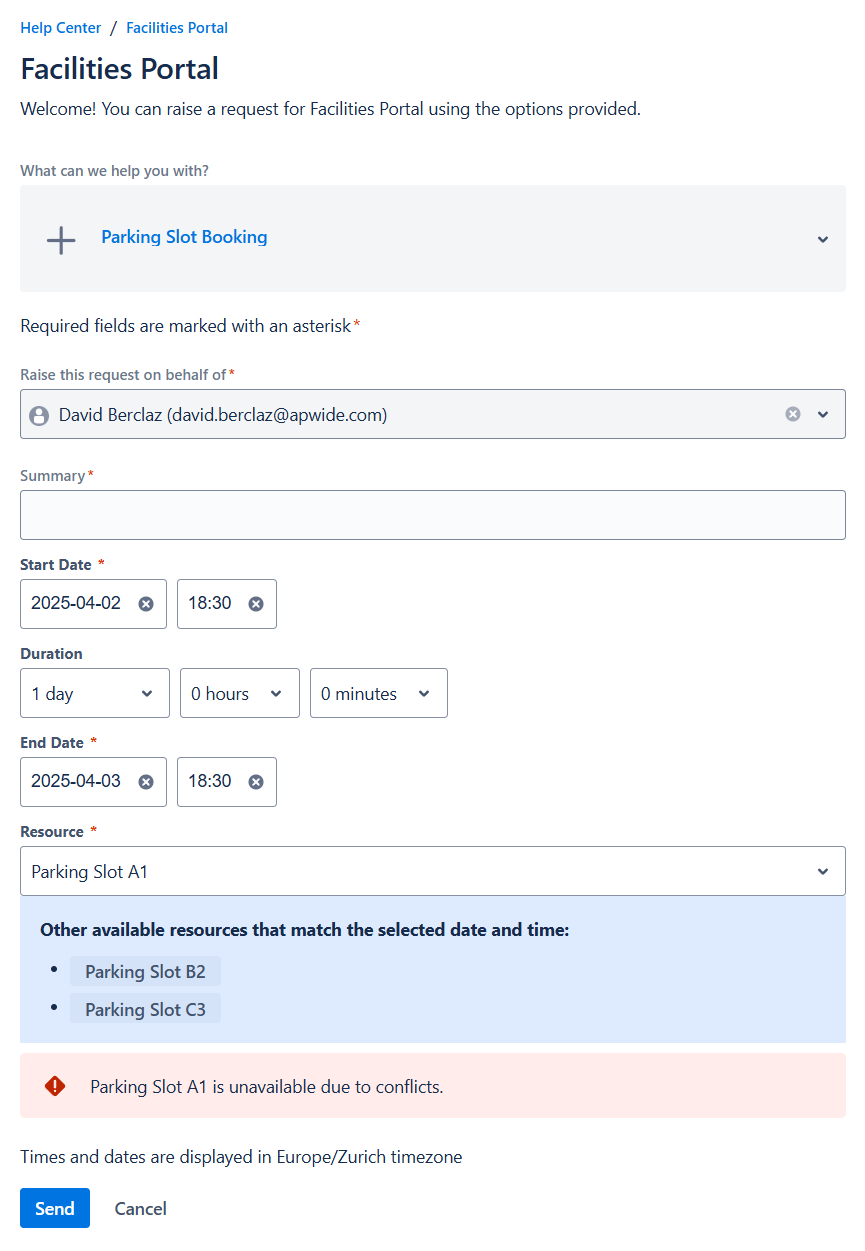Click the plus icon beside Parking Slot Booking
Screen dimensions: 865x1251
(x=61, y=240)
